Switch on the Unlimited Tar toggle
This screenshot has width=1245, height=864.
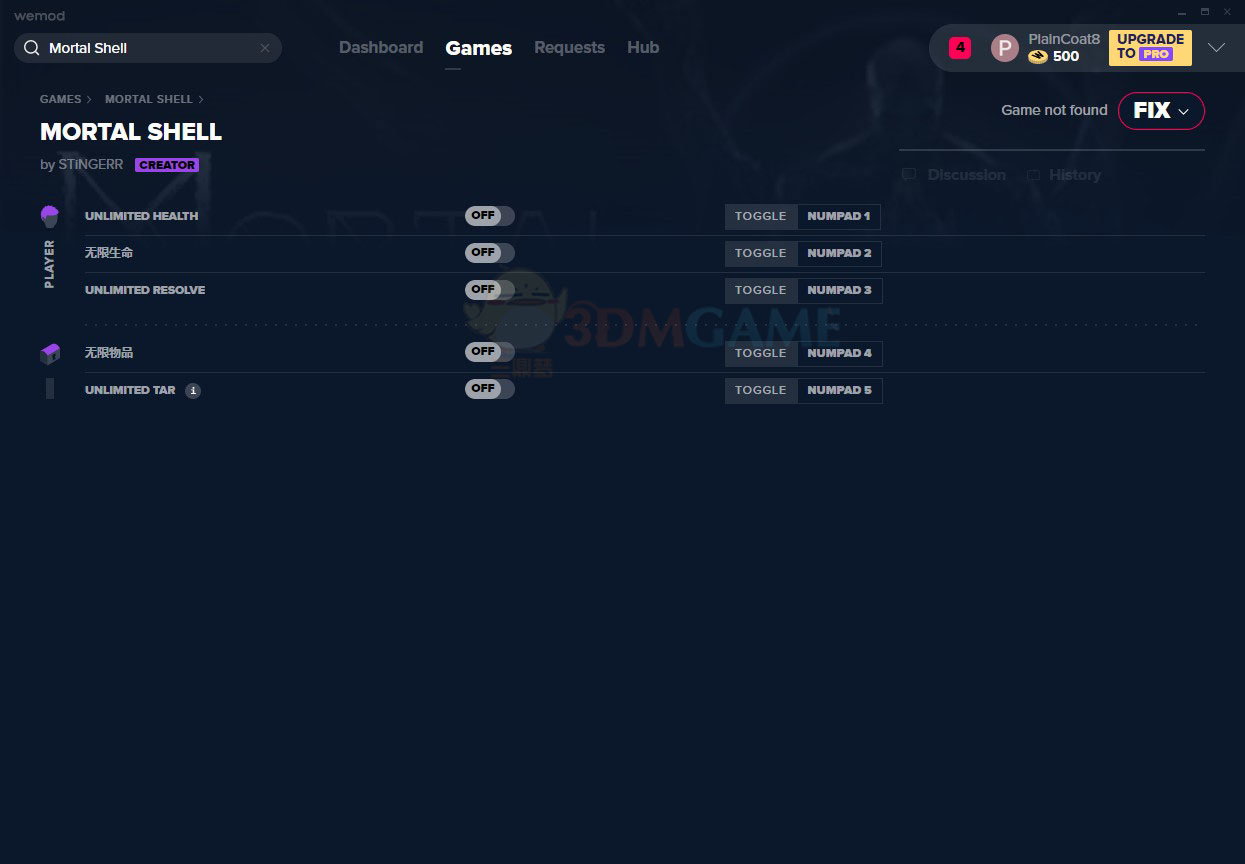(489, 390)
